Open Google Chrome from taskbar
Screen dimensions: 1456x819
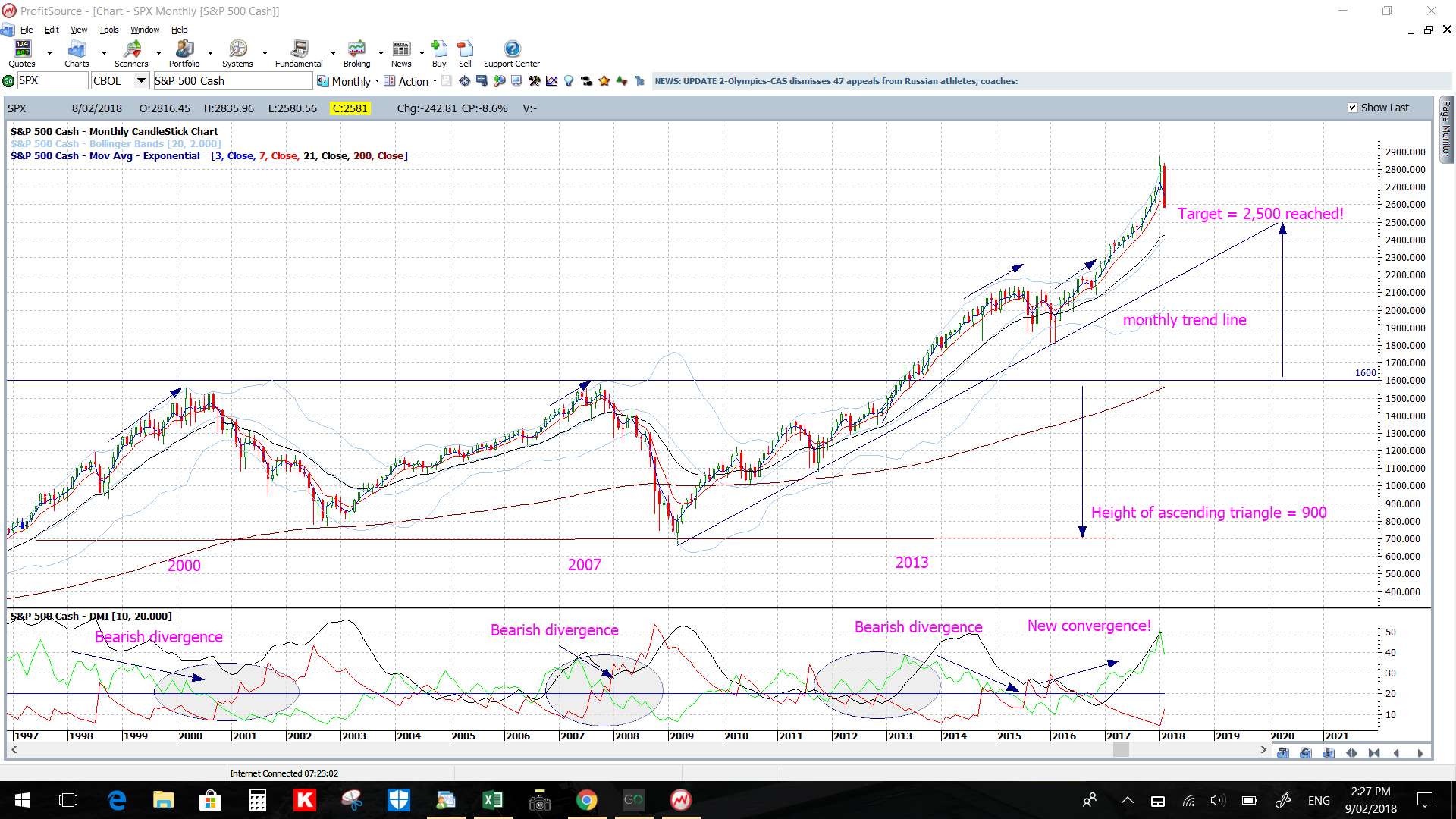pos(586,800)
